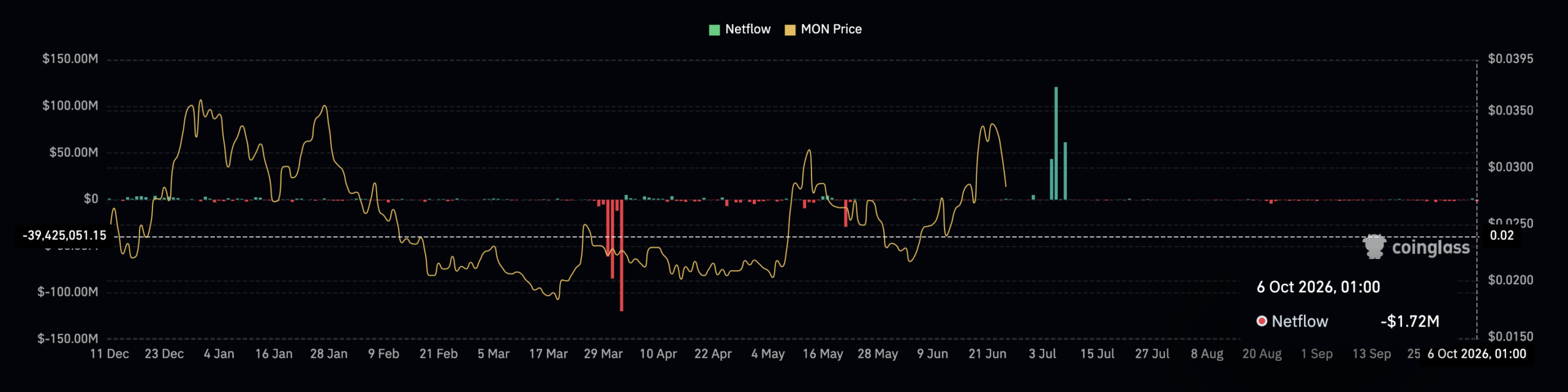The image size is (1568, 392).
Task: Click the 16 May date on the x-axis
Action: (823, 354)
